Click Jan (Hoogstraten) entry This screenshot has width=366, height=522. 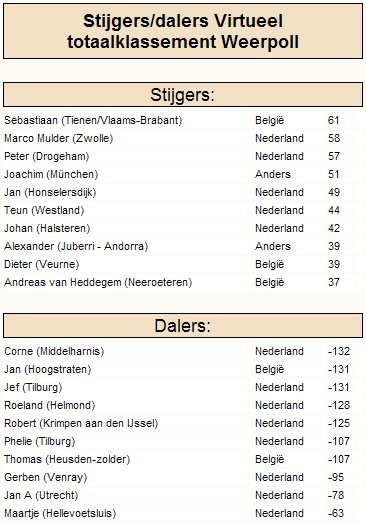coord(48,369)
